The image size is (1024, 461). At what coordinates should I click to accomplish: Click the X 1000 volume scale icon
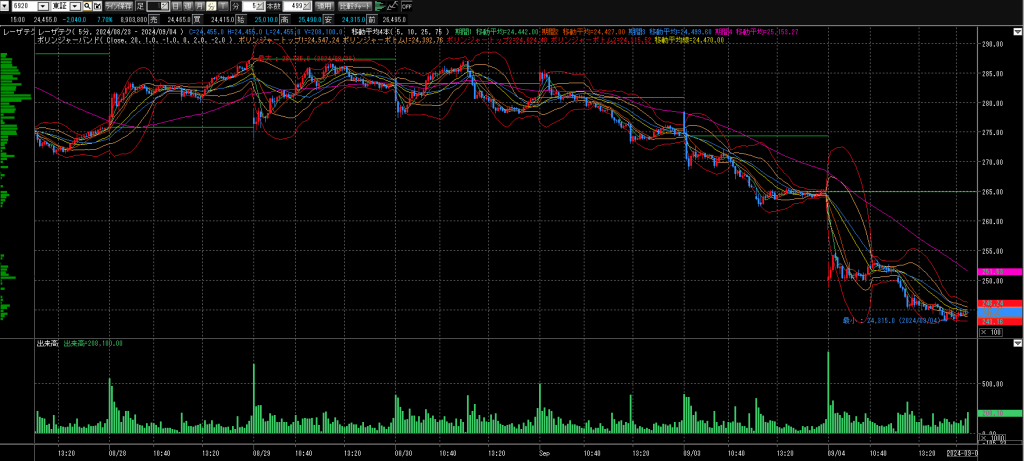(x=992, y=437)
